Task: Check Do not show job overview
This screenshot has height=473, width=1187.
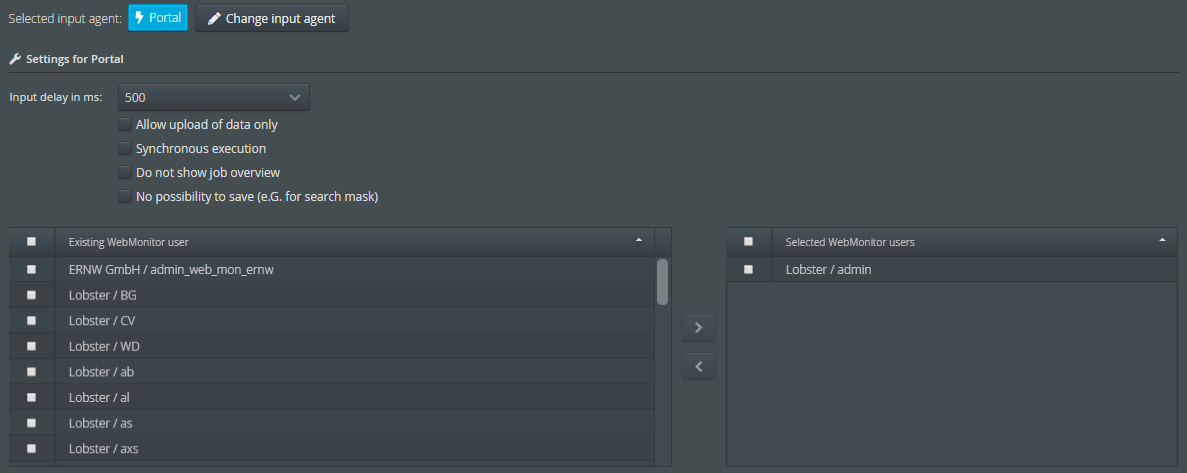Action: [x=125, y=173]
